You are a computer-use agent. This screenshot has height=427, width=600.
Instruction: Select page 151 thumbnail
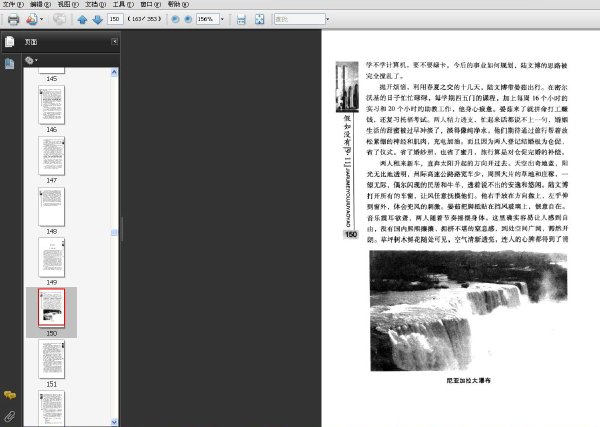coord(52,359)
